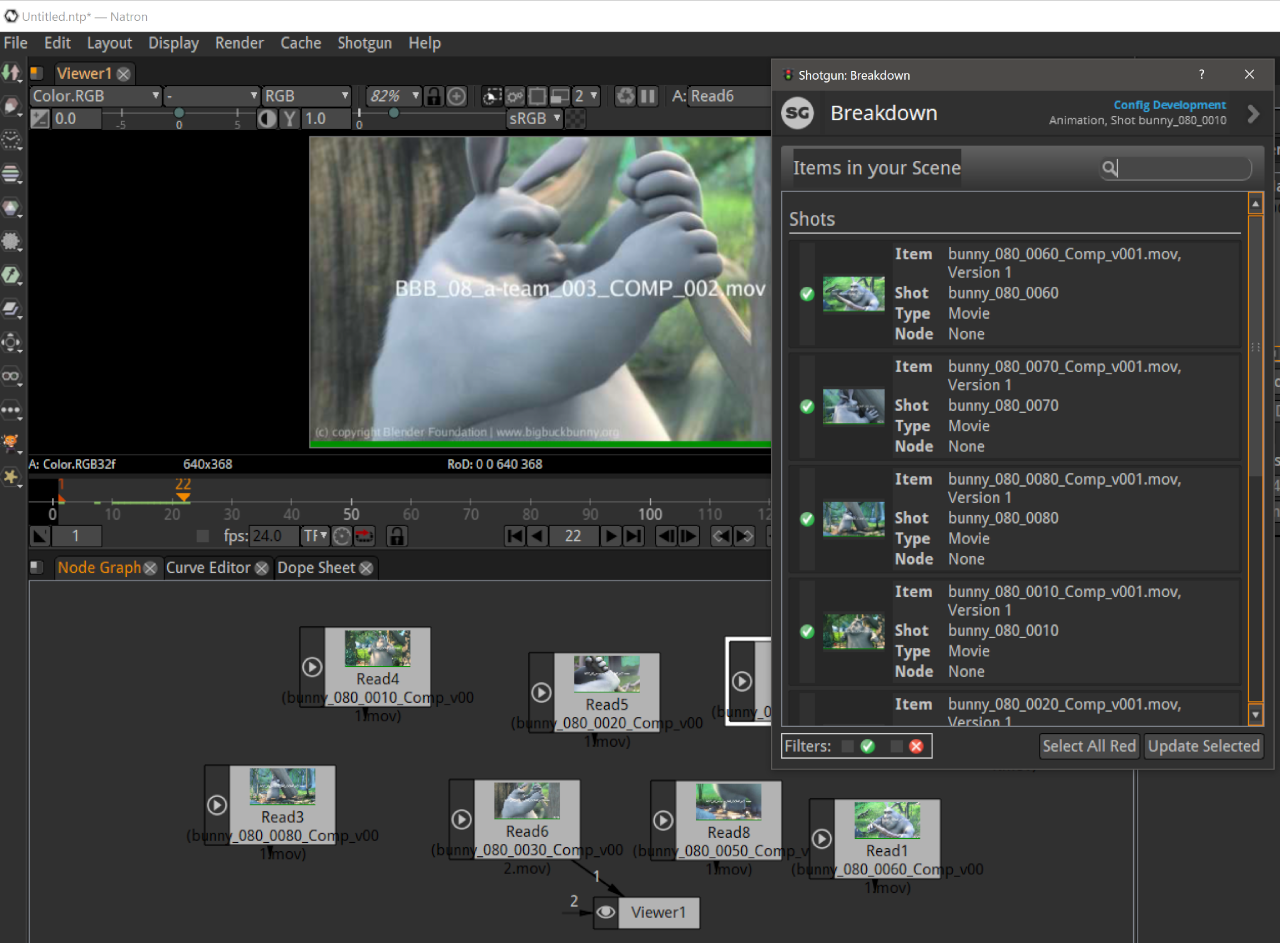Go to first frame in the timeline

pos(515,536)
